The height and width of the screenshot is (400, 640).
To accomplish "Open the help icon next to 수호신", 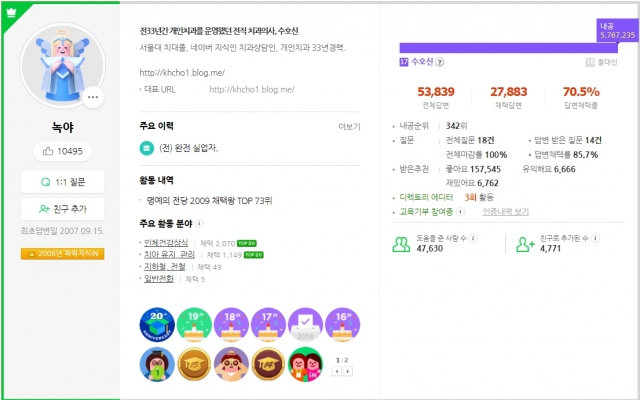I will tap(440, 62).
